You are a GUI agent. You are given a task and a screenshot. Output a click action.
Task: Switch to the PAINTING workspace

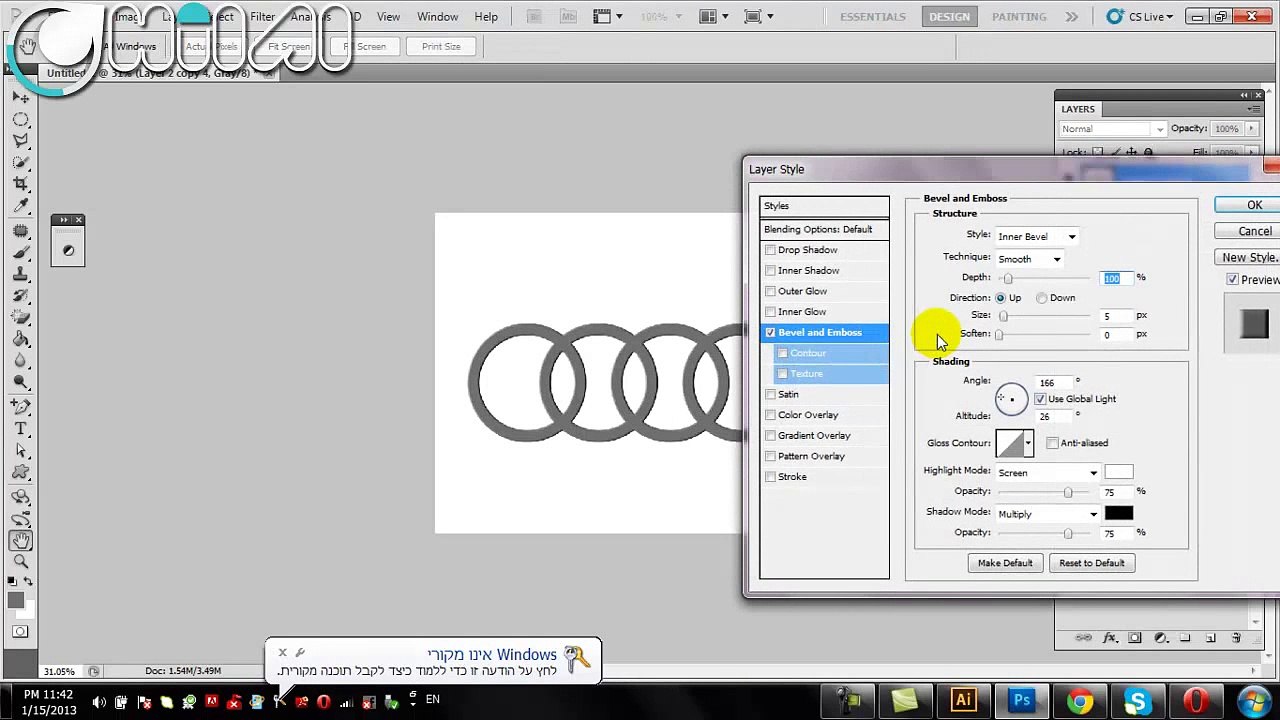tap(1019, 17)
